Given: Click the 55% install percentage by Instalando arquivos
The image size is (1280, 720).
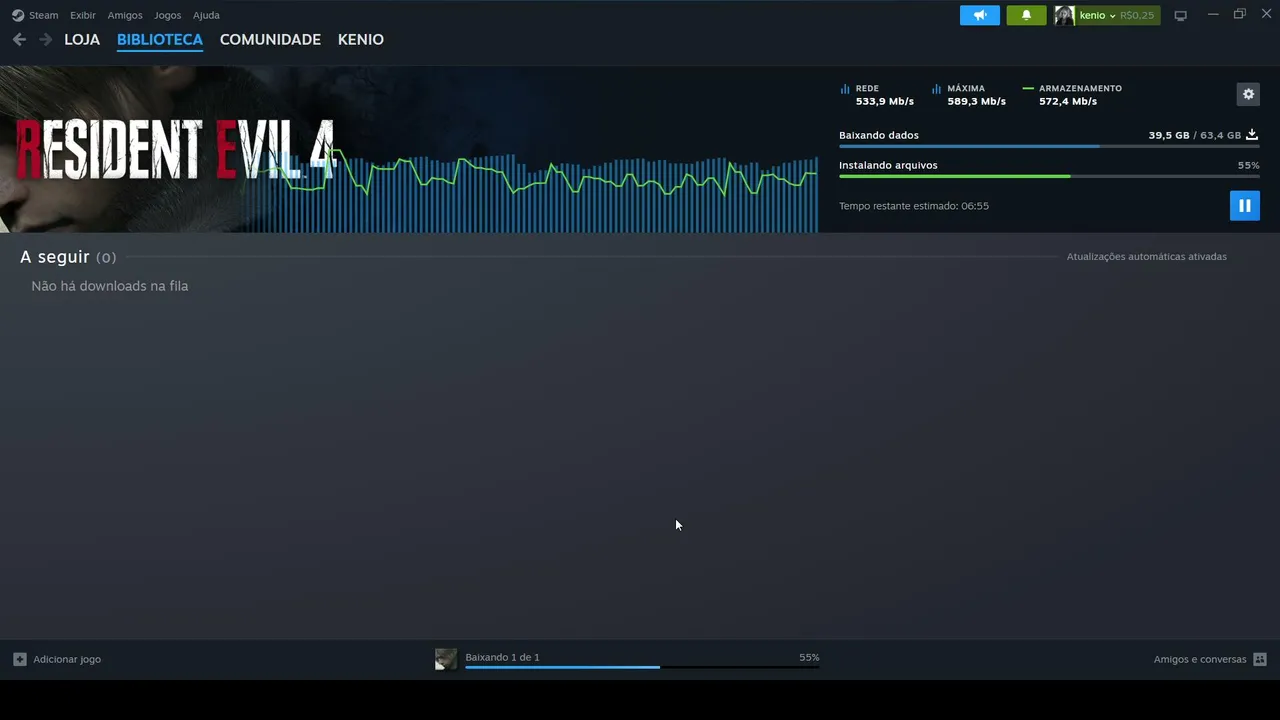Looking at the screenshot, I should coord(1249,165).
